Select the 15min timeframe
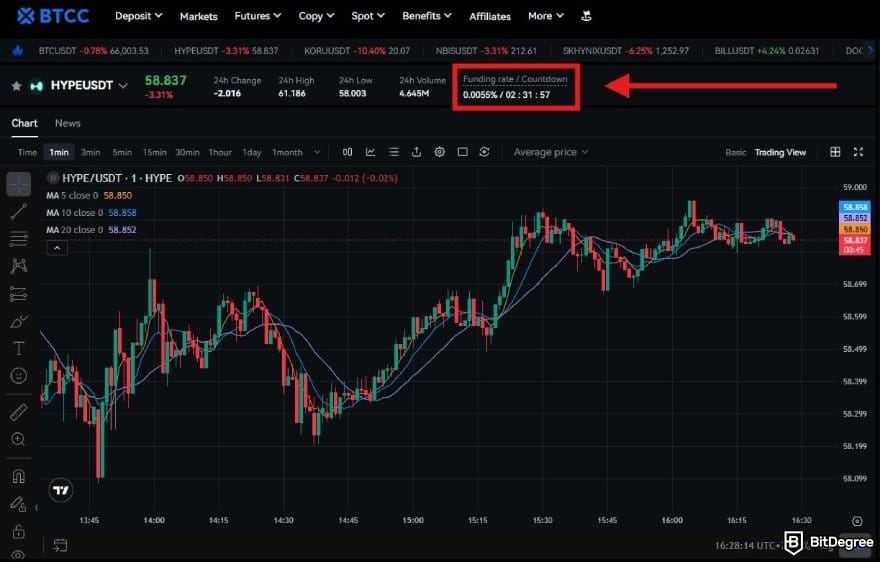Screen dimensions: 880x562 coord(154,152)
